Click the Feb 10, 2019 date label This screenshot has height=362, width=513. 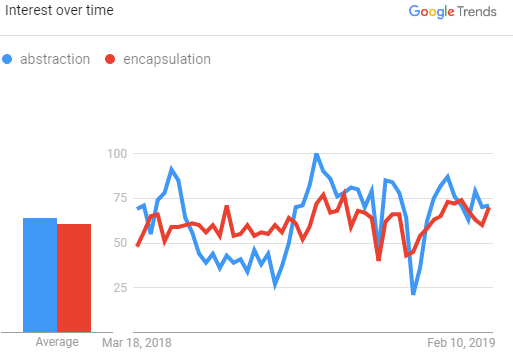461,343
